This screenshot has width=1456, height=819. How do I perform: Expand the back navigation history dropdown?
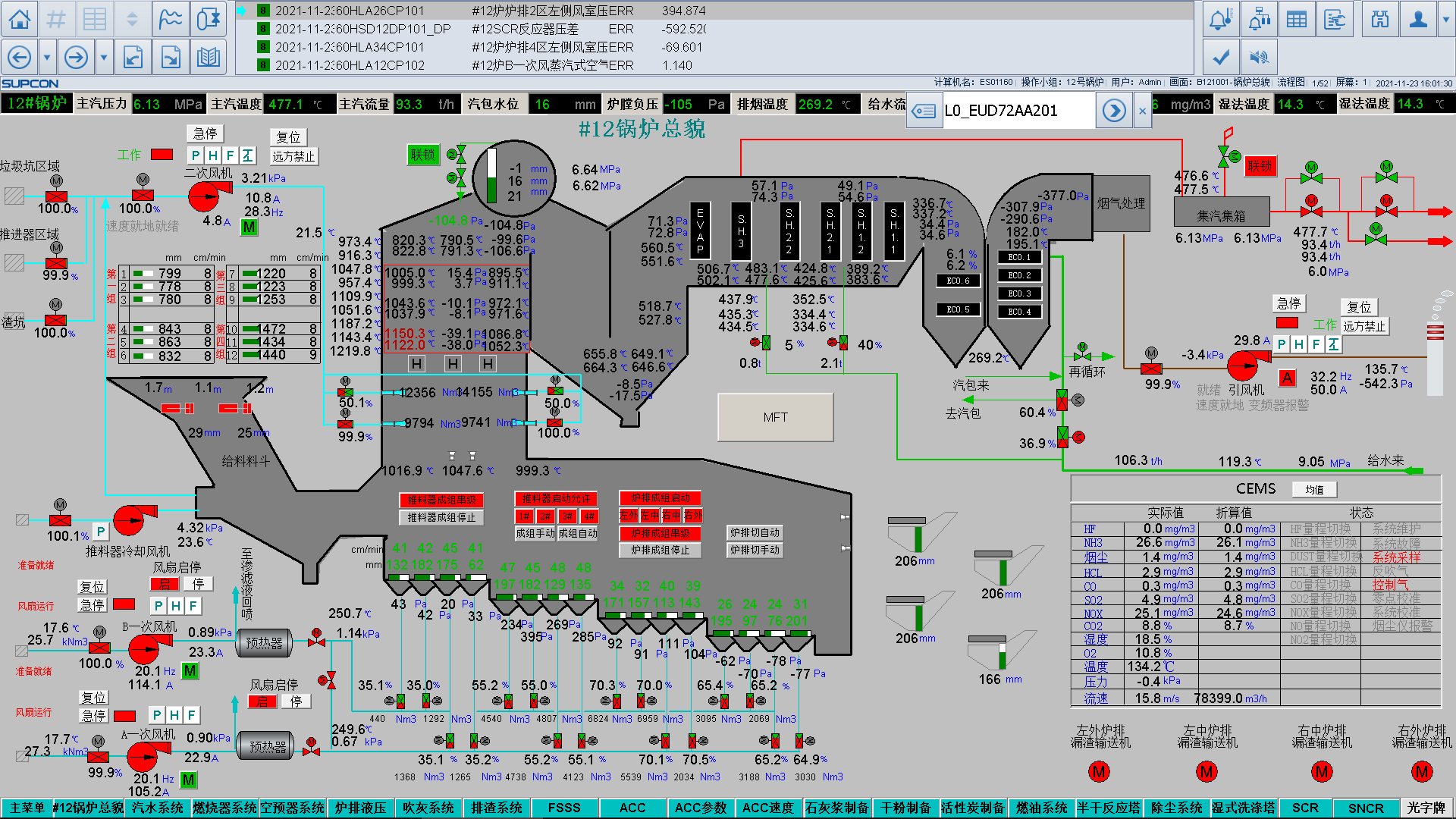pos(47,57)
